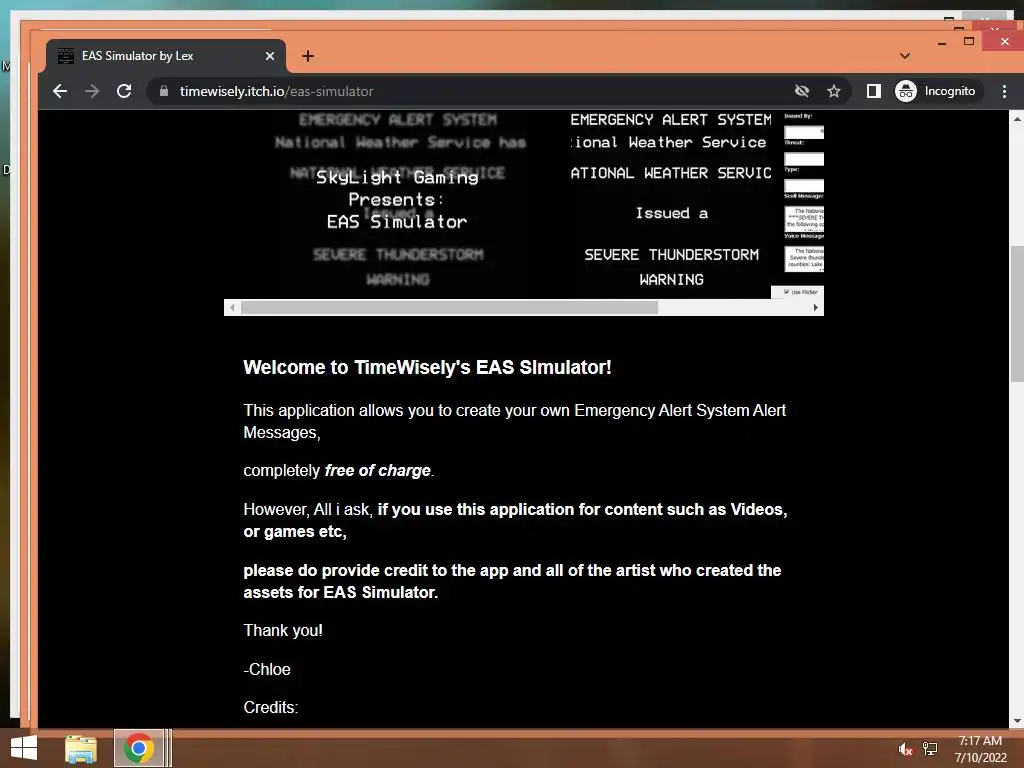This screenshot has width=1024, height=768.
Task: Click the padlock site info icon
Action: click(x=164, y=91)
